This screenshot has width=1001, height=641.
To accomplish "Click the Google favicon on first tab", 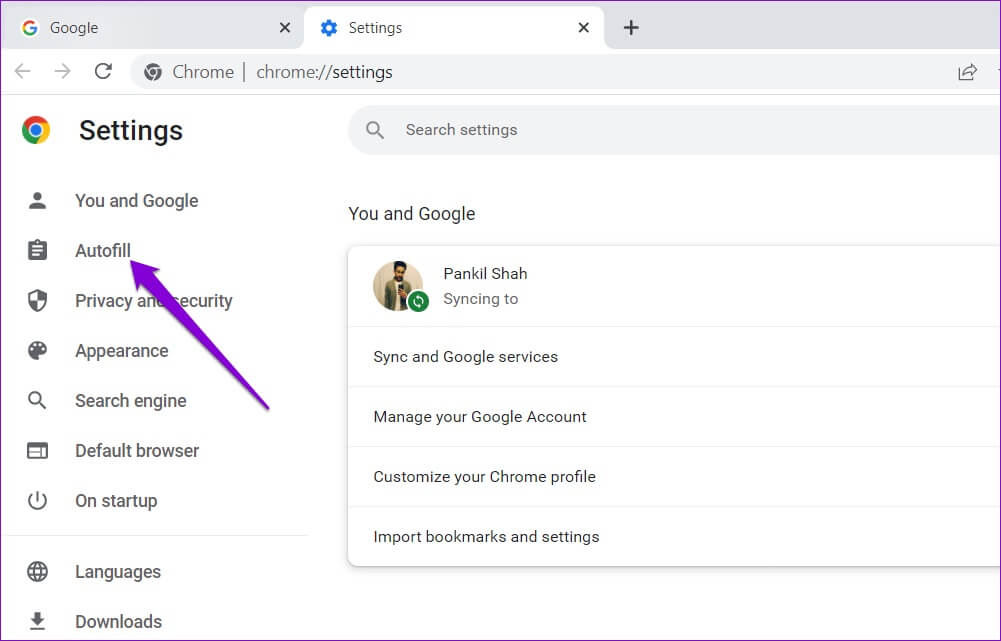I will [29, 28].
